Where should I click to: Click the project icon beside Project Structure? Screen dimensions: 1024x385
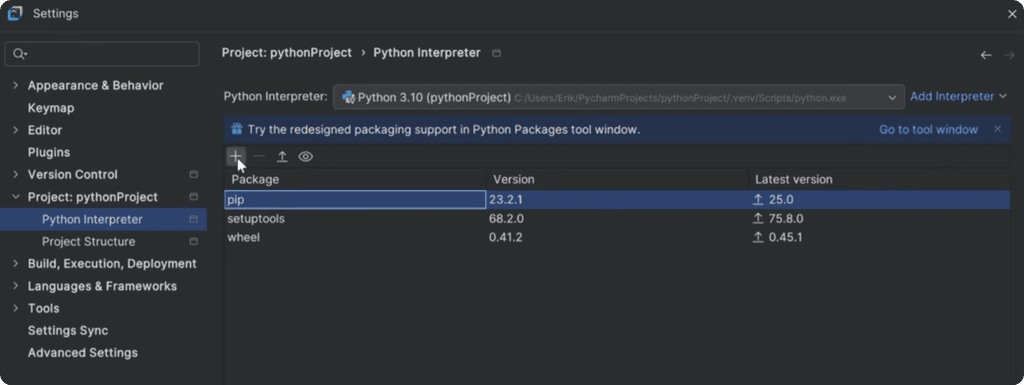(193, 241)
